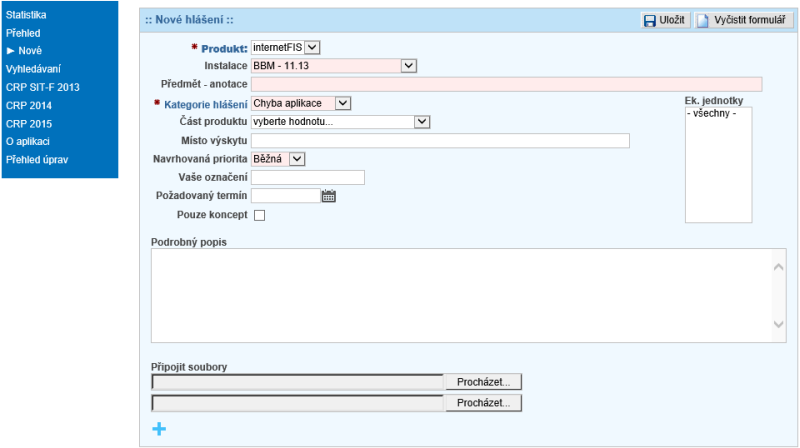Click inside the Podrobný popis text area
This screenshot has width=800, height=448.
point(462,295)
